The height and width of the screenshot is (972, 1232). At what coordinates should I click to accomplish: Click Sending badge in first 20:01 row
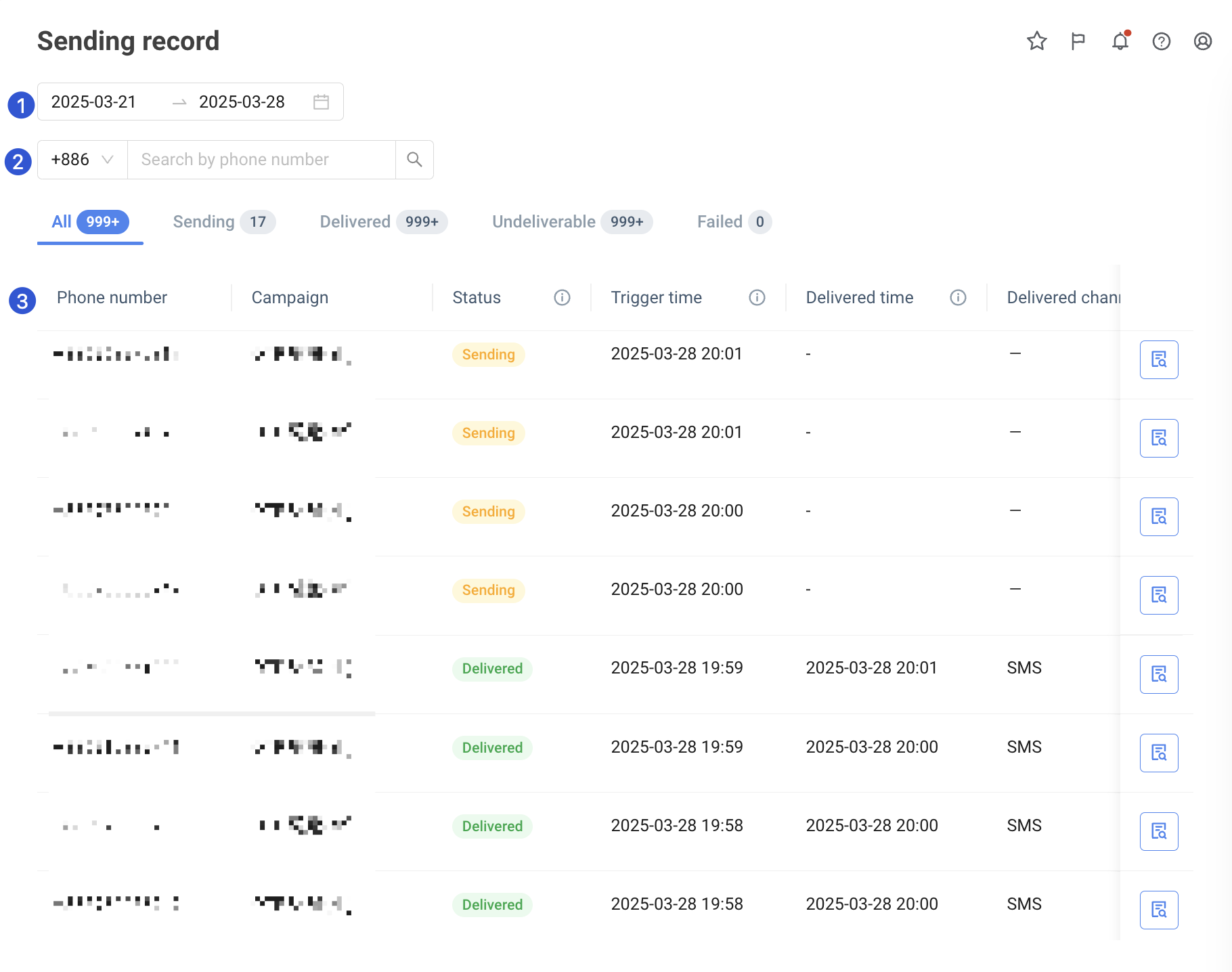(488, 355)
